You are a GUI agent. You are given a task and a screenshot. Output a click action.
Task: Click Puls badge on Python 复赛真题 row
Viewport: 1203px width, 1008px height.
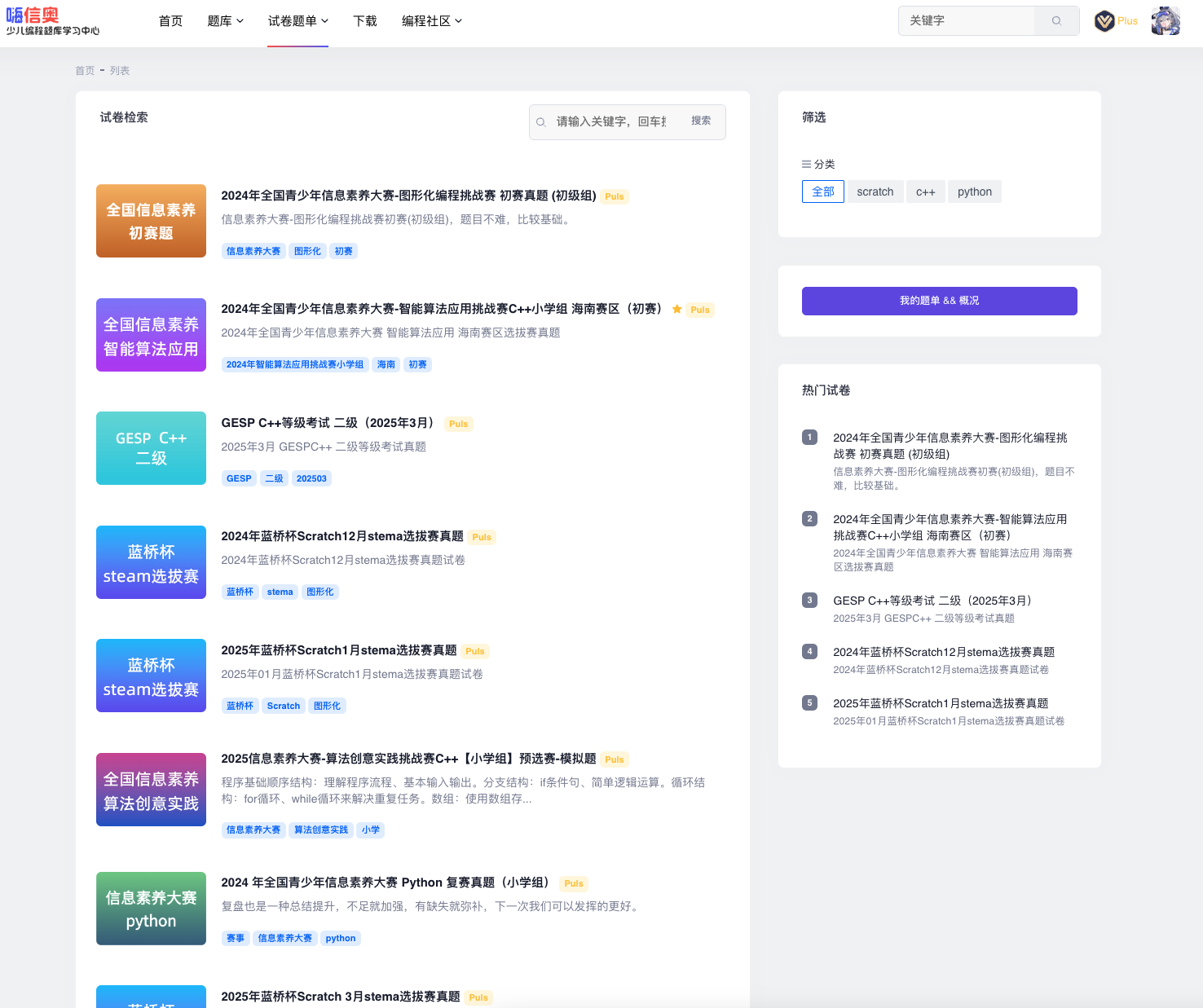pyautogui.click(x=574, y=883)
